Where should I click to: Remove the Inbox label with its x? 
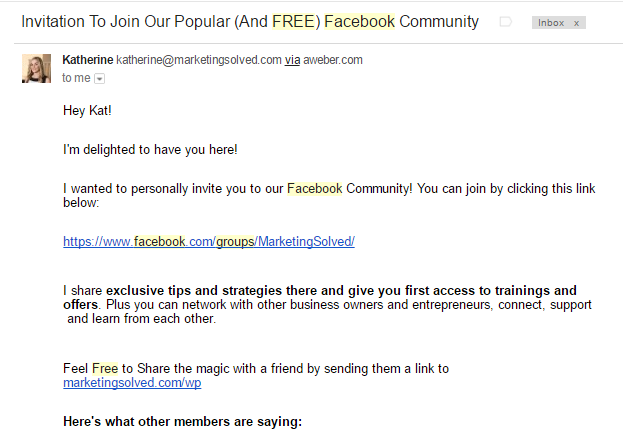tap(577, 23)
